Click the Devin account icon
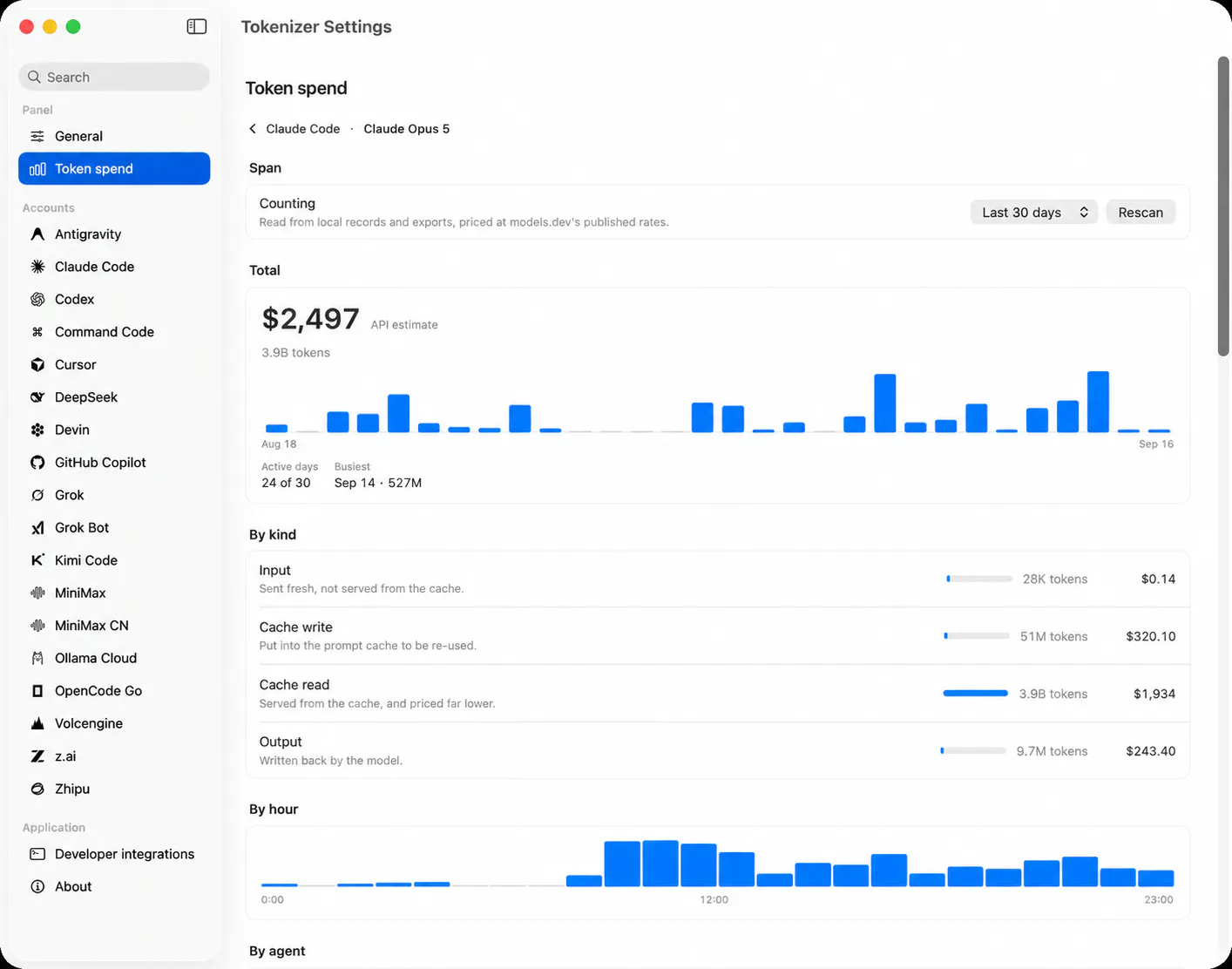This screenshot has height=969, width=1232. click(37, 430)
